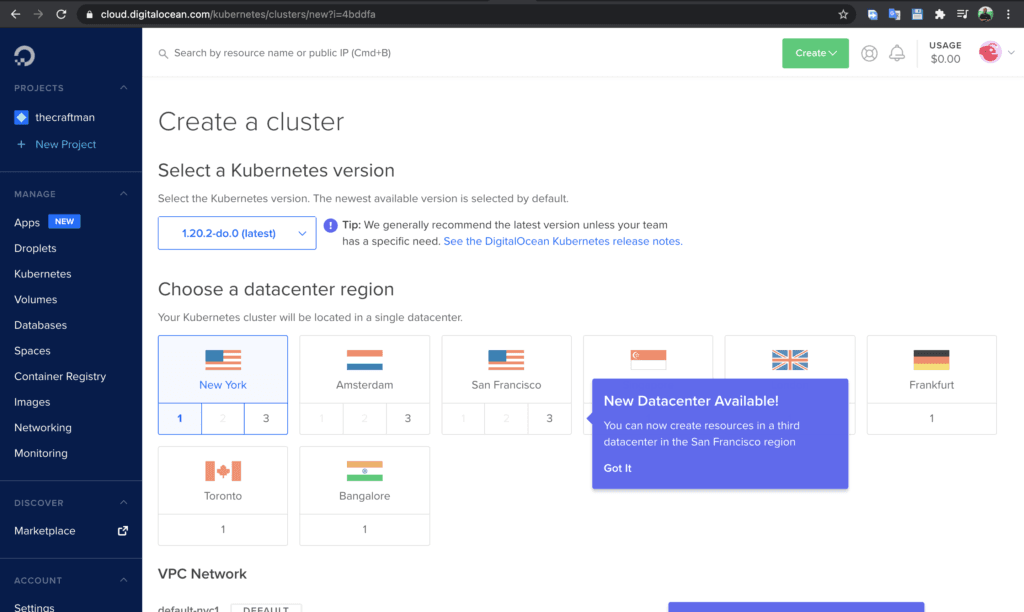Click the DigitalOcean logo in sidebar

click(24, 56)
